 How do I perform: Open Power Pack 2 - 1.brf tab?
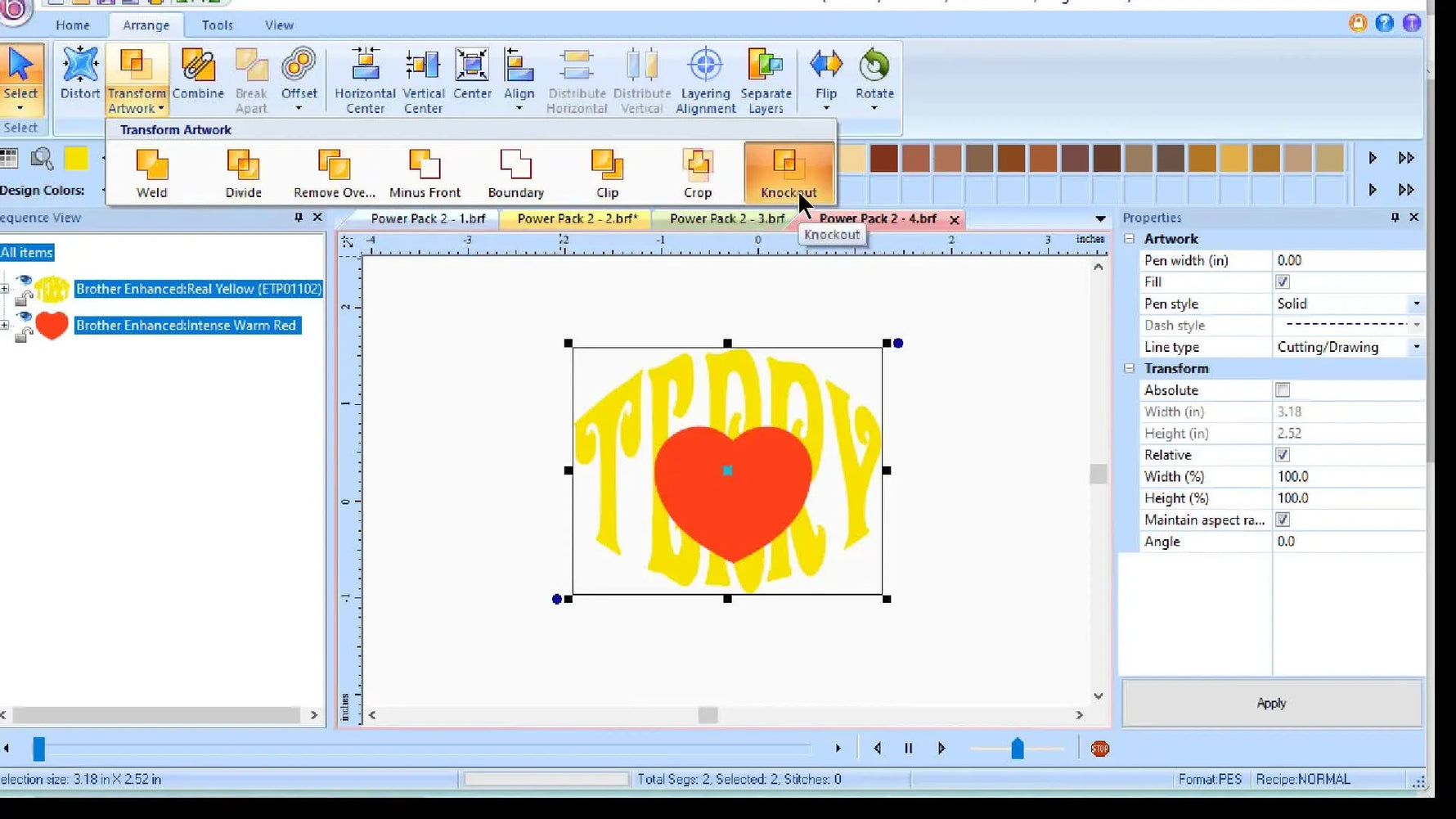click(x=428, y=218)
